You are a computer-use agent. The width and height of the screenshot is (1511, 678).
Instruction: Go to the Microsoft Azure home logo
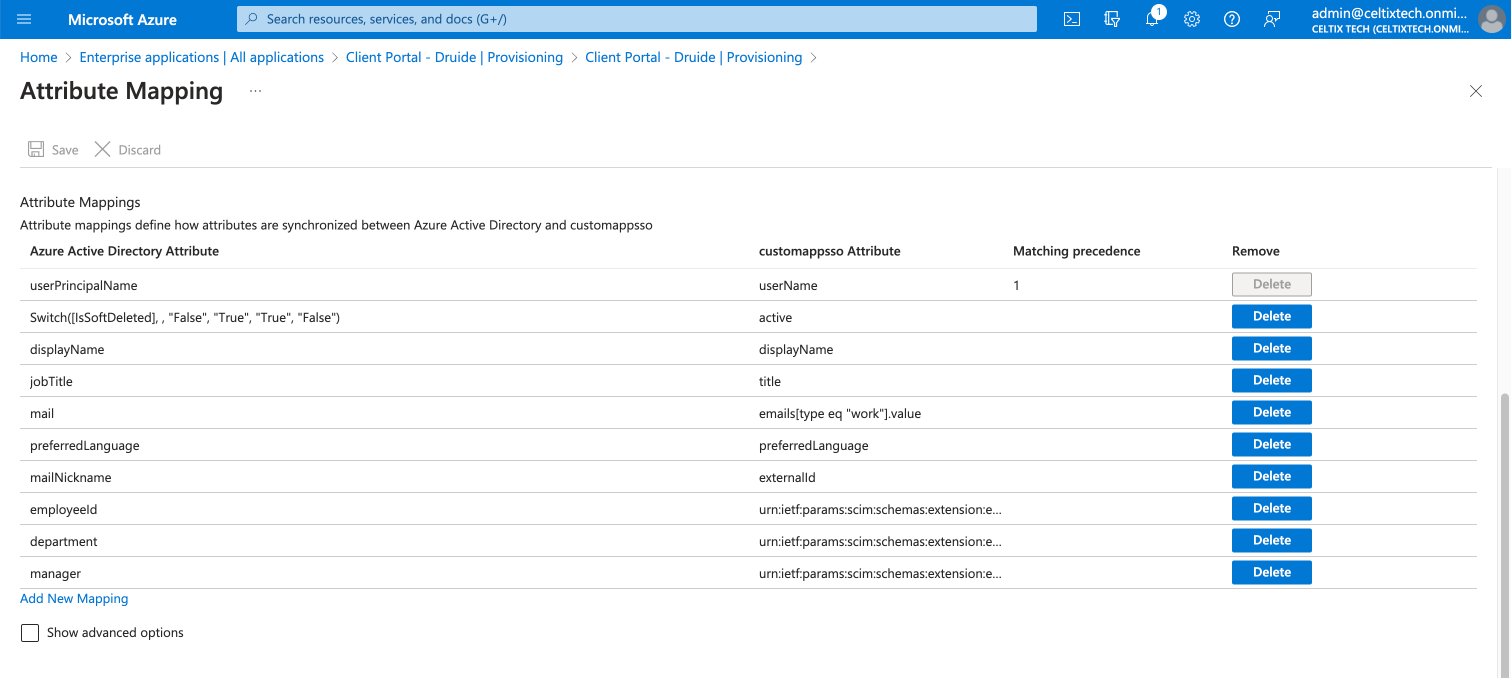point(123,19)
